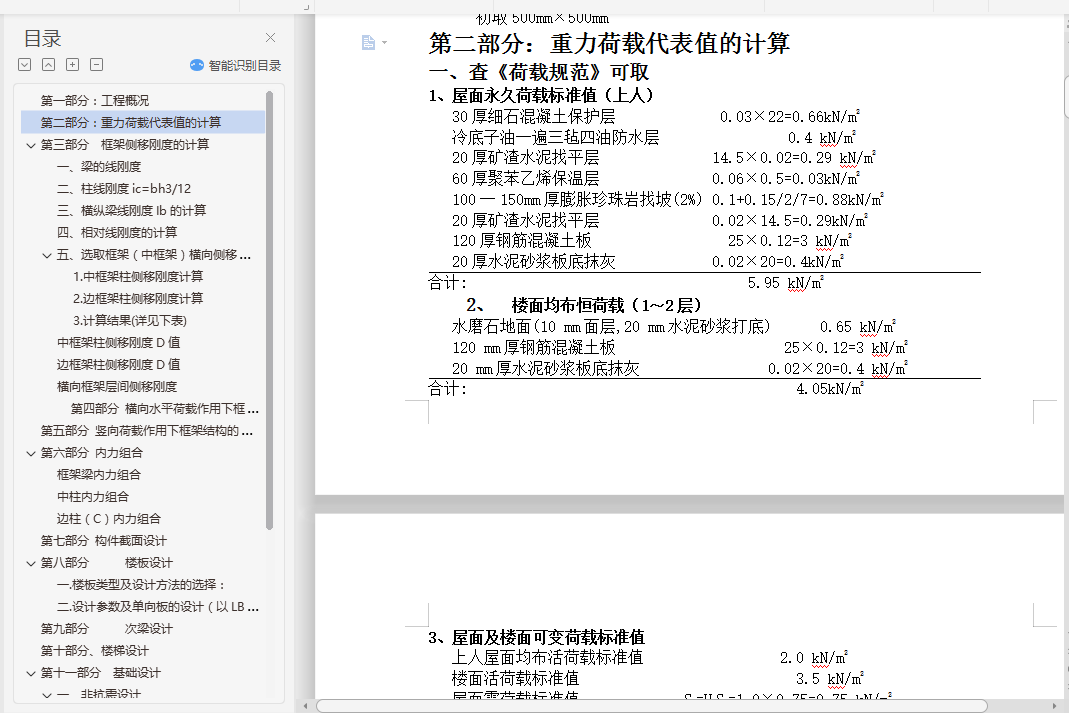Screen dimensions: 1069x713
Task: Open 3.计算结果(详见下表) in outline
Action: pyautogui.click(x=130, y=320)
